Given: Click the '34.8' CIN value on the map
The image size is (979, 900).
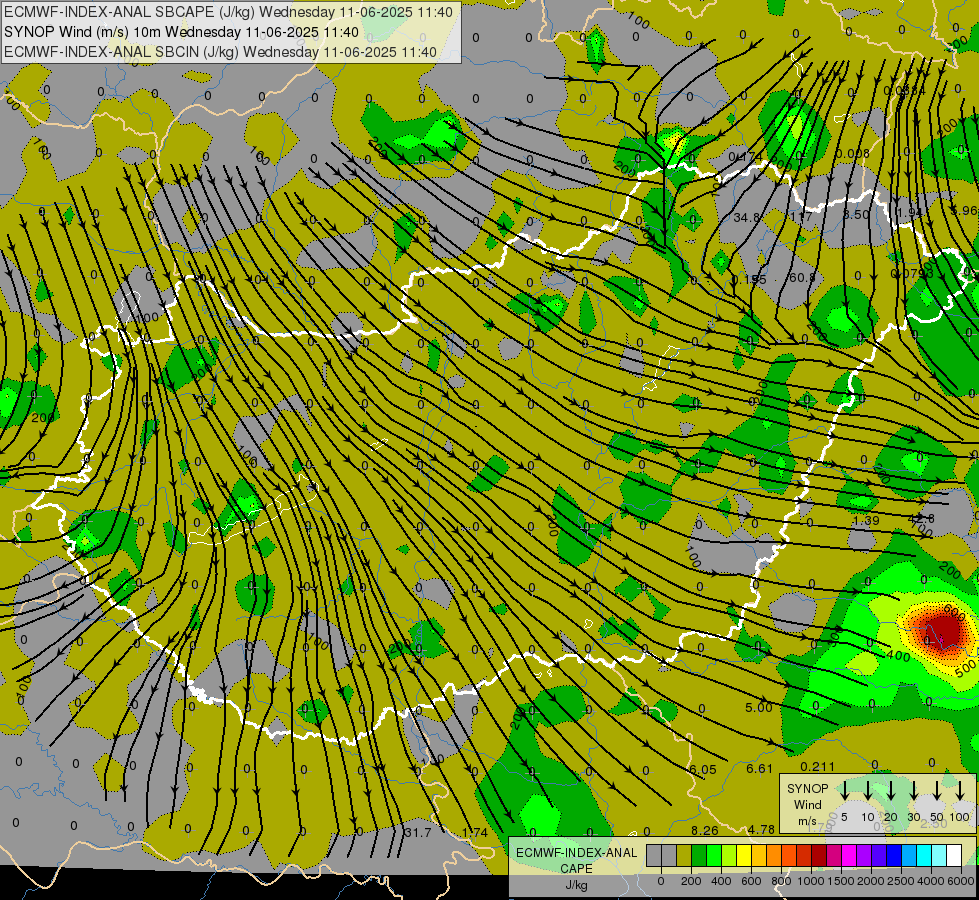Looking at the screenshot, I should pos(747,217).
